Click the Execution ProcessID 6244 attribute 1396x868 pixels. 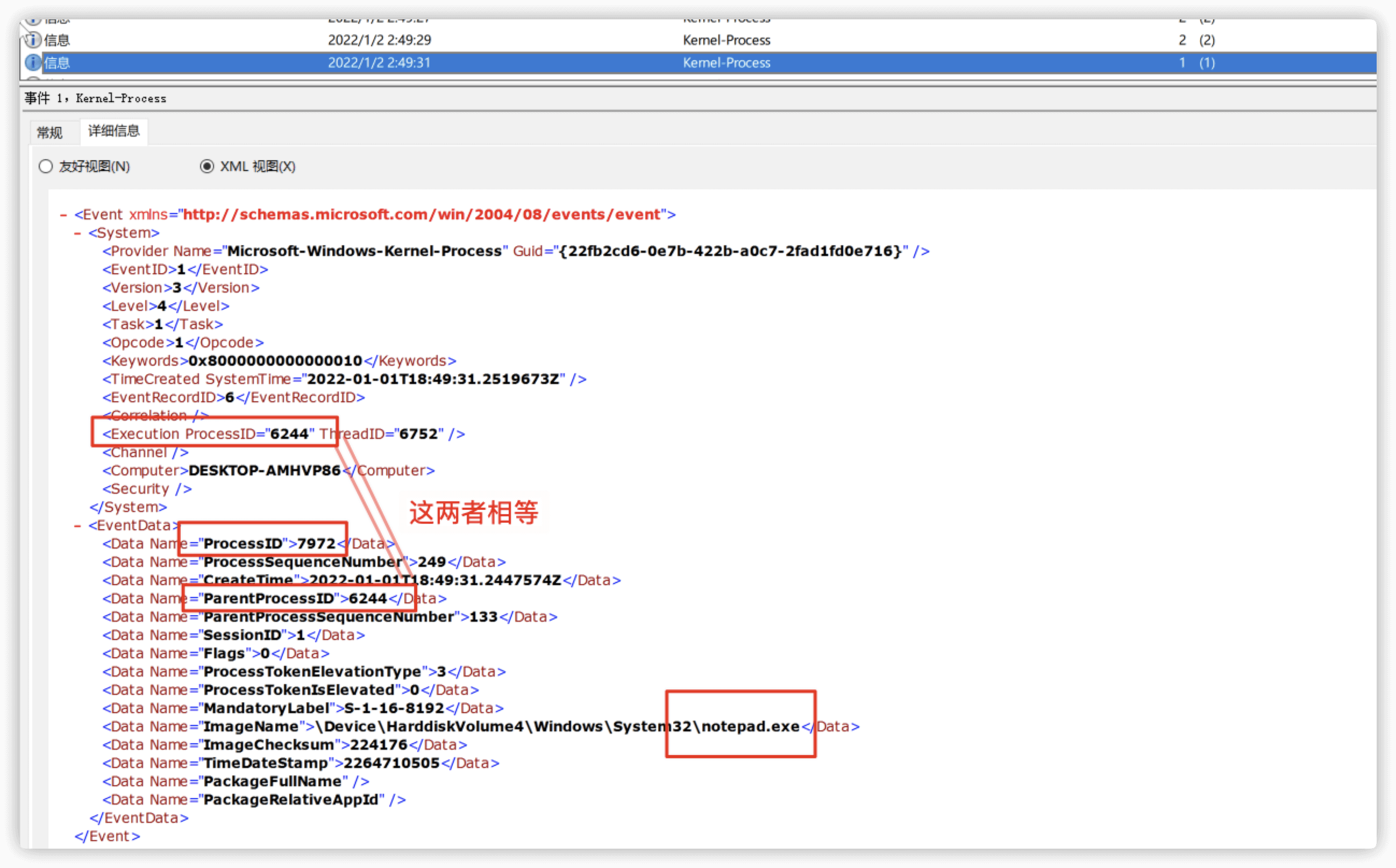[289, 434]
